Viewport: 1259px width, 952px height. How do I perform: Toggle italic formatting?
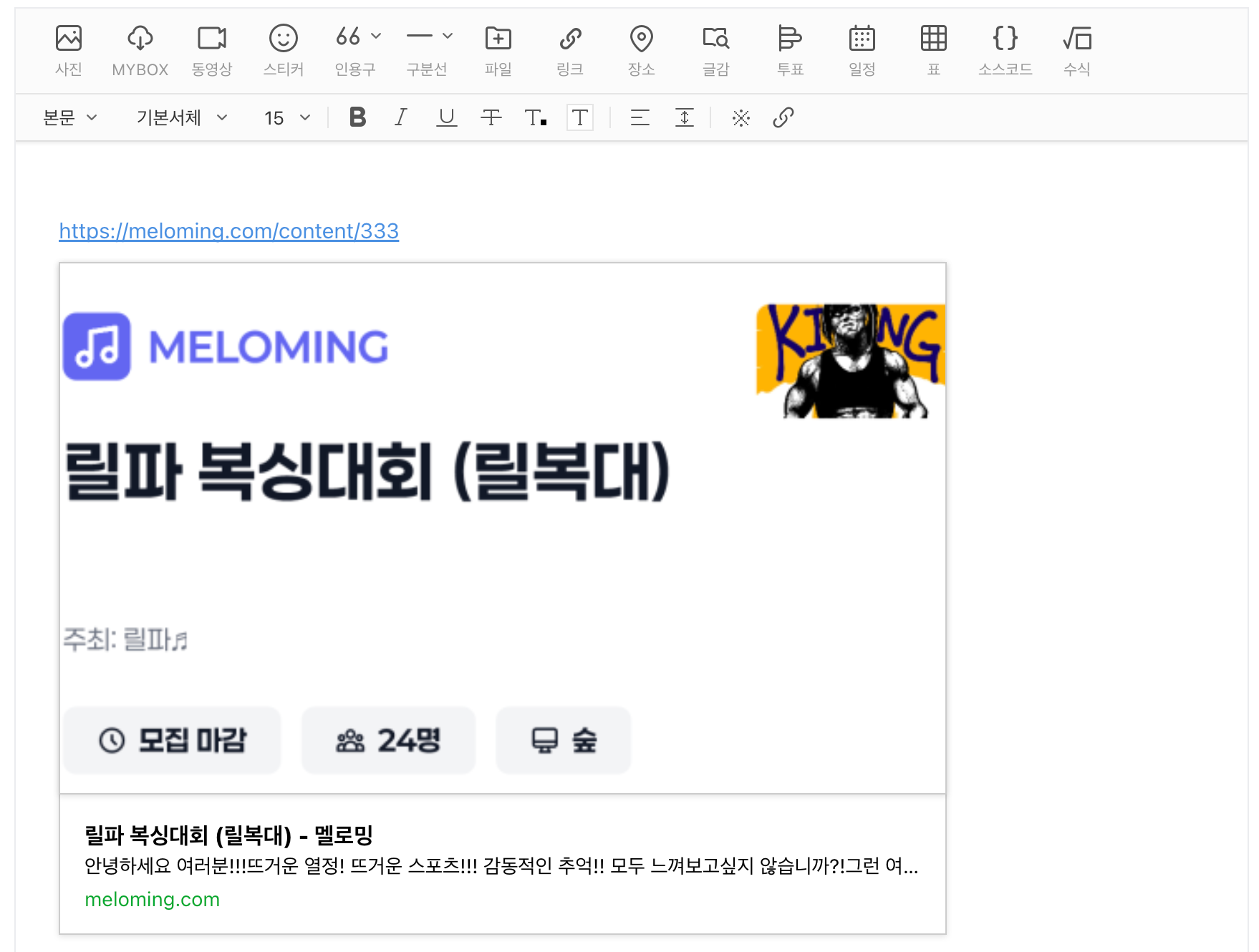(401, 117)
